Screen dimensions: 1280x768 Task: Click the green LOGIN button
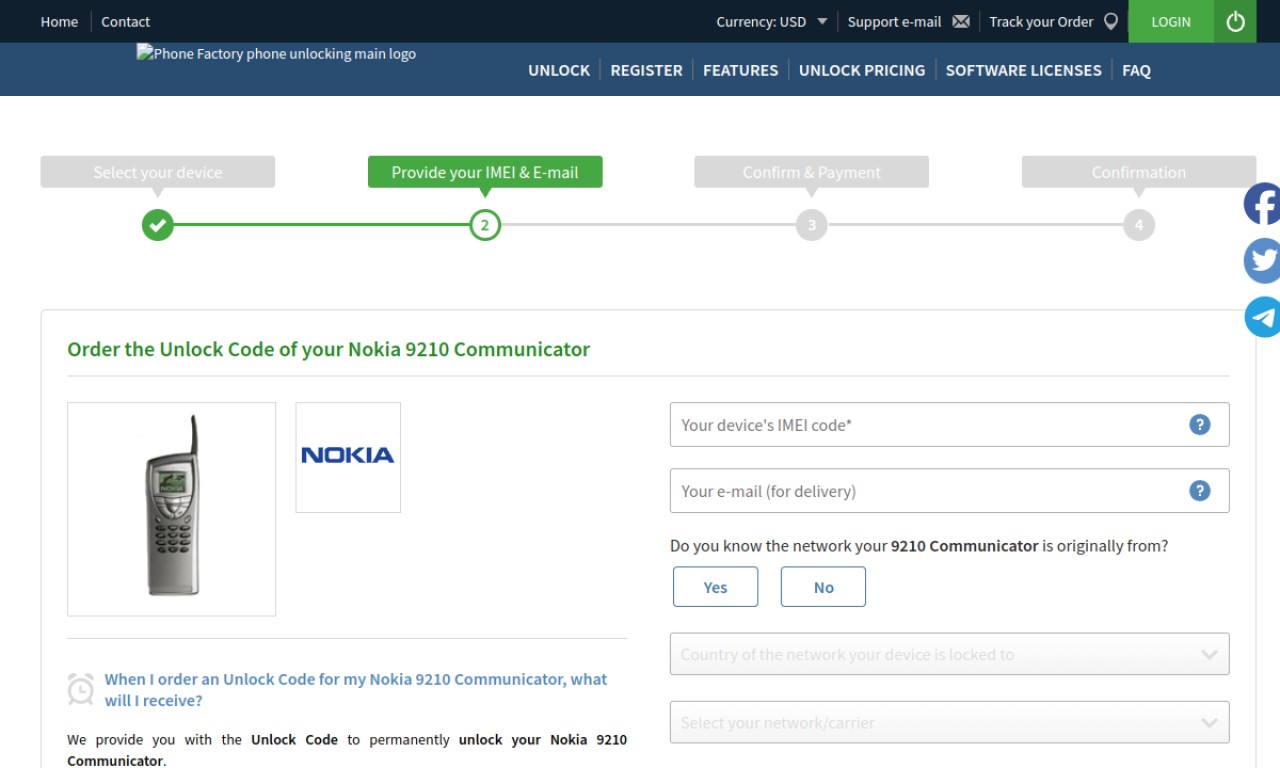[x=1171, y=21]
